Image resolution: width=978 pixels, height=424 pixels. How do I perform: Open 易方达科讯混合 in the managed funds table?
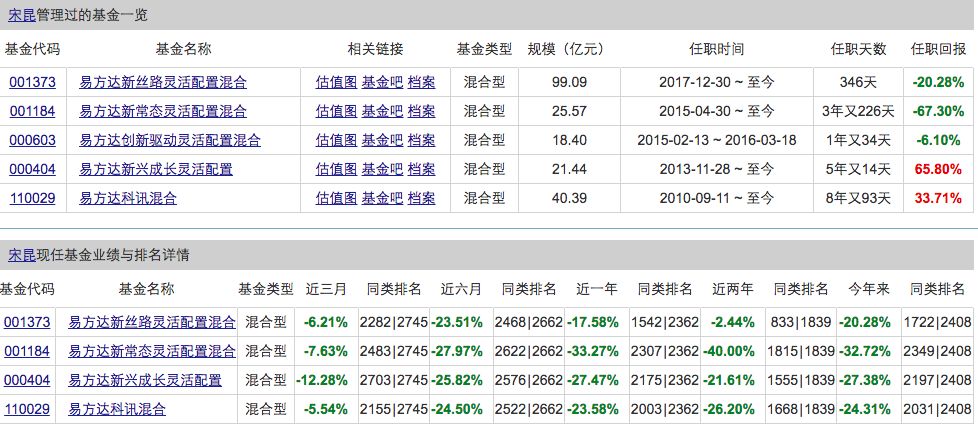click(128, 198)
